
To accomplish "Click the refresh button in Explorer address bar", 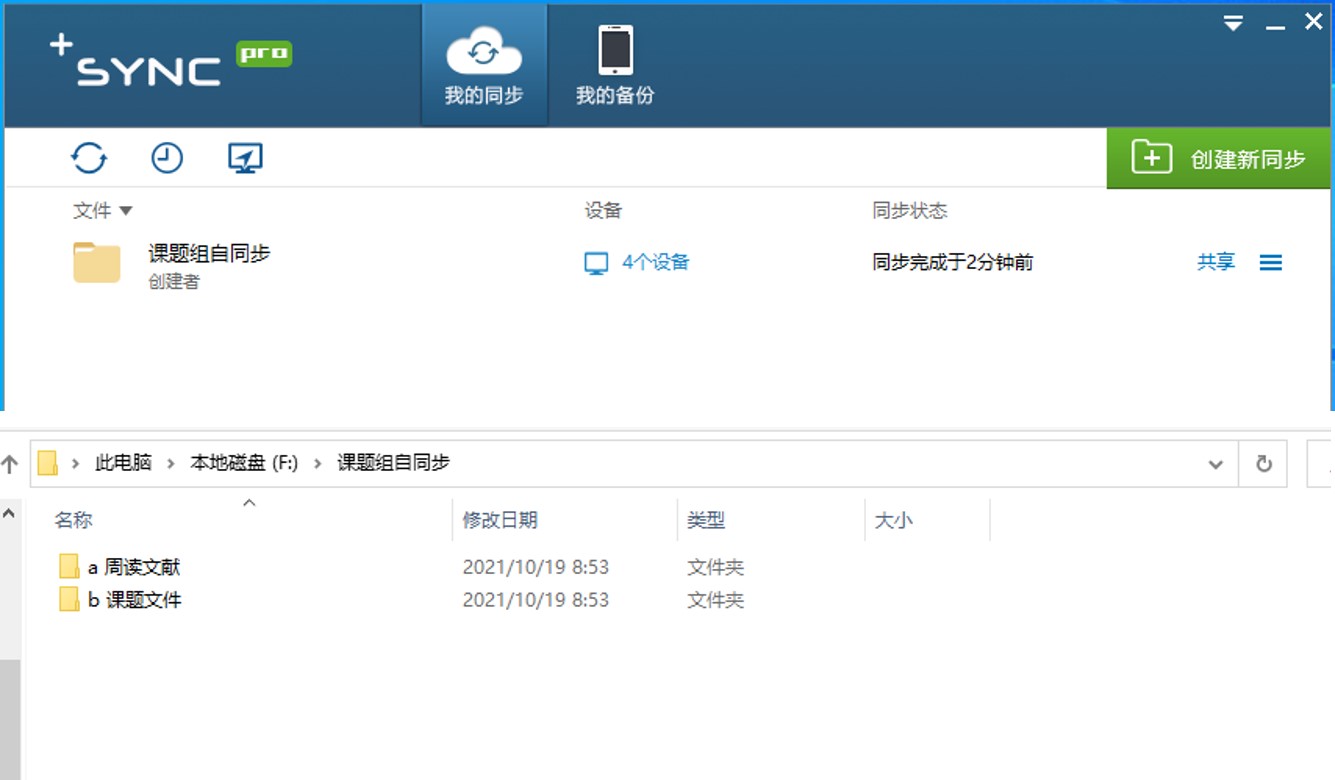I will [x=1264, y=464].
